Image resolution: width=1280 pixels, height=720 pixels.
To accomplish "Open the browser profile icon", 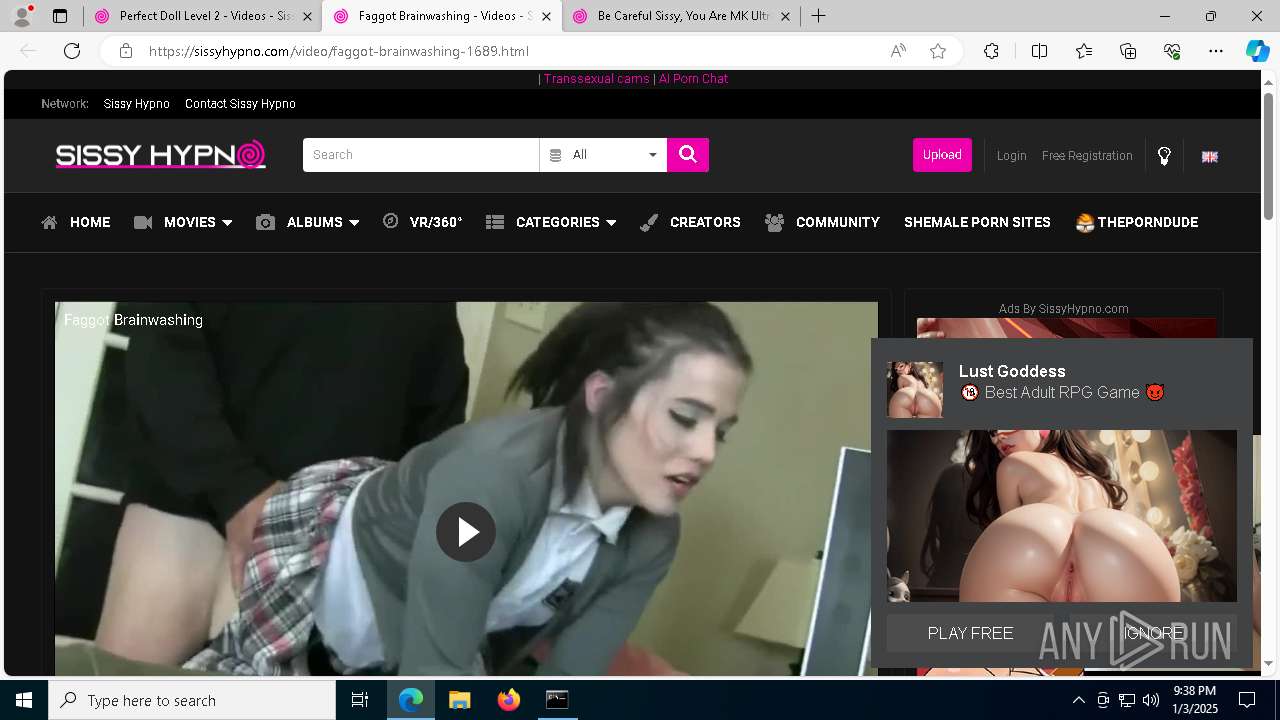I will click(x=21, y=16).
